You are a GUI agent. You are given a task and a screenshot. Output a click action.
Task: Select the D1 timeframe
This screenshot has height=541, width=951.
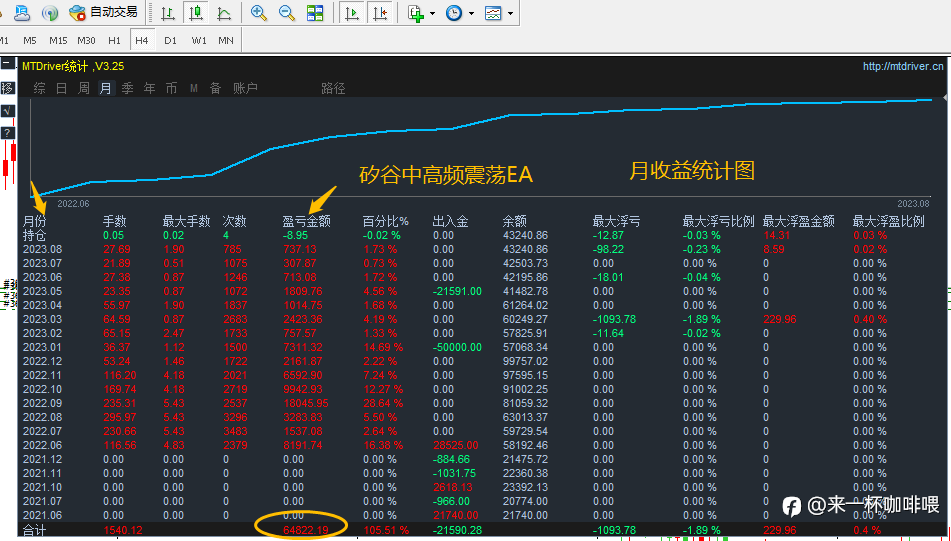point(170,40)
